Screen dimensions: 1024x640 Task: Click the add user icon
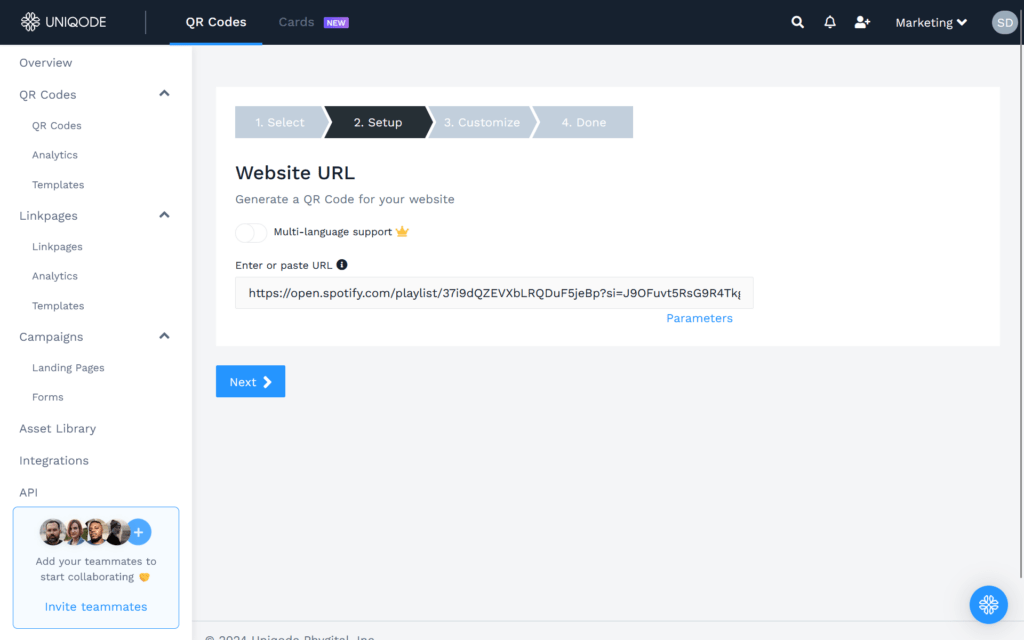pyautogui.click(x=862, y=22)
